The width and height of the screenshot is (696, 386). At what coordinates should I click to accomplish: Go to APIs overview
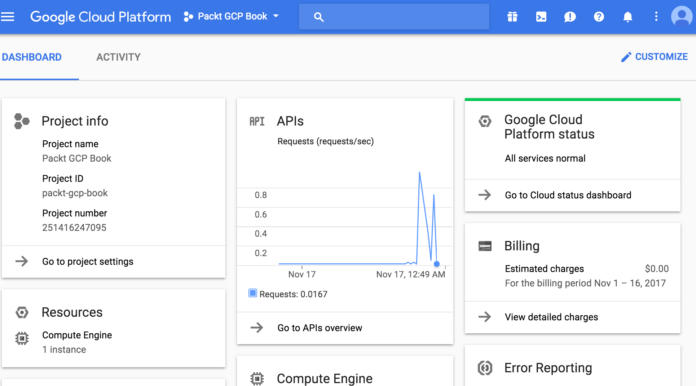(345, 328)
